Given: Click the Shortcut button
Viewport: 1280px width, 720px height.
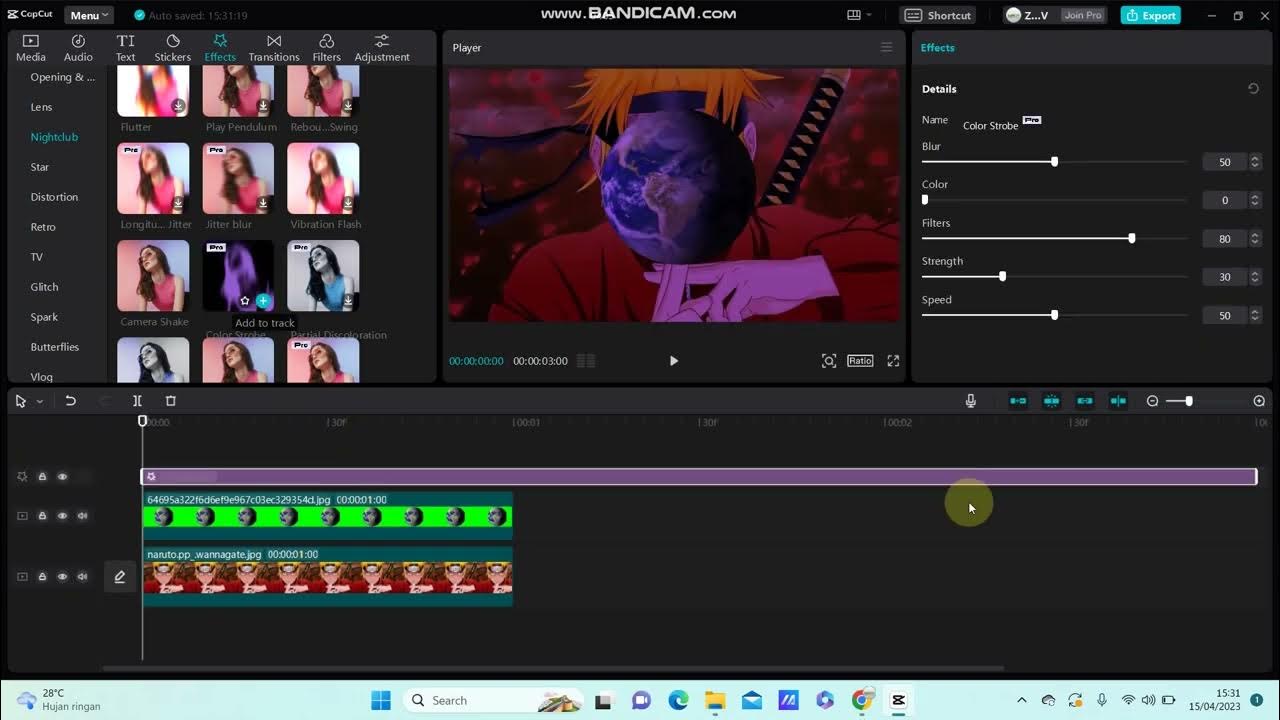Looking at the screenshot, I should click(938, 15).
